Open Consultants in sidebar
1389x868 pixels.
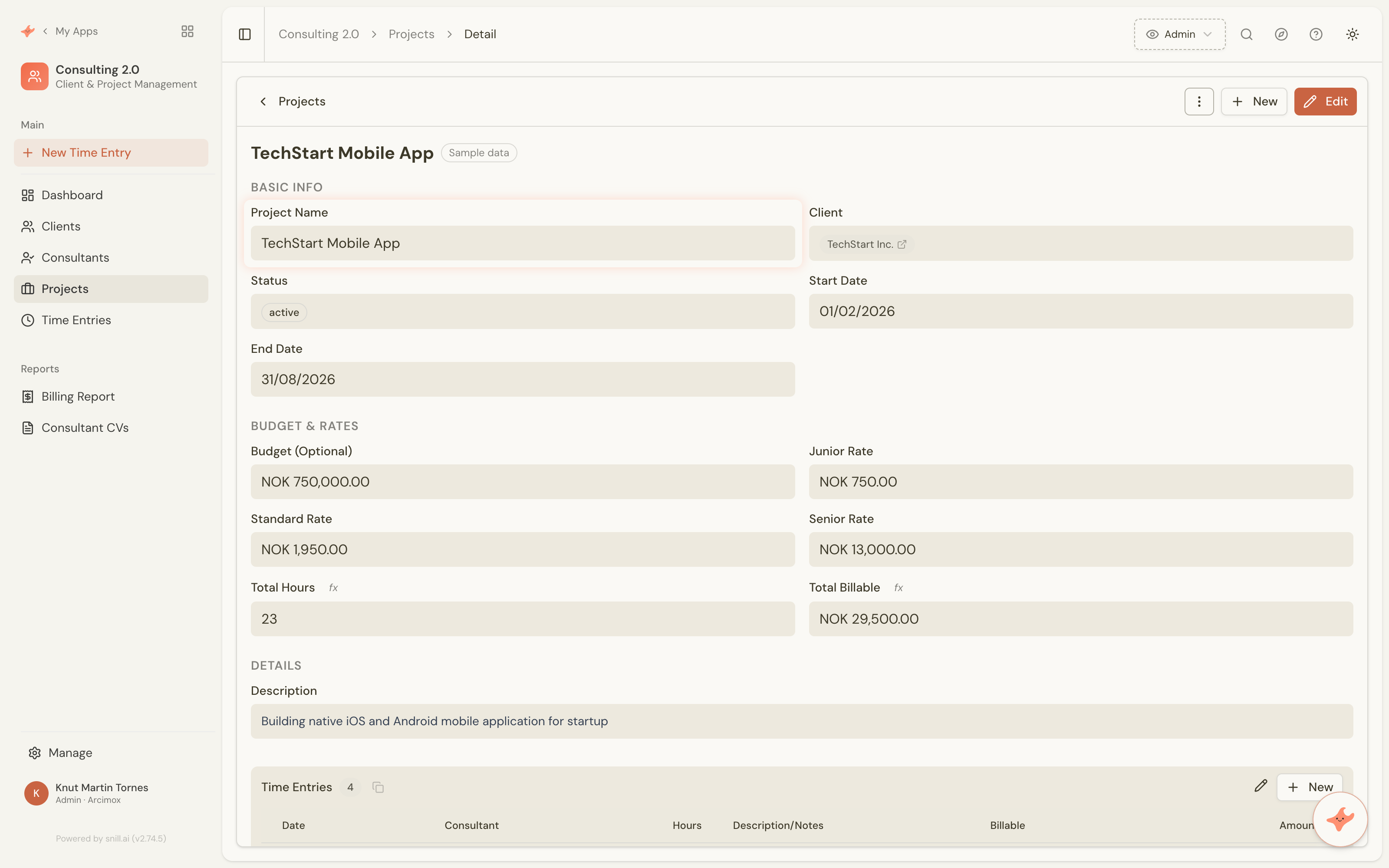(x=111, y=258)
